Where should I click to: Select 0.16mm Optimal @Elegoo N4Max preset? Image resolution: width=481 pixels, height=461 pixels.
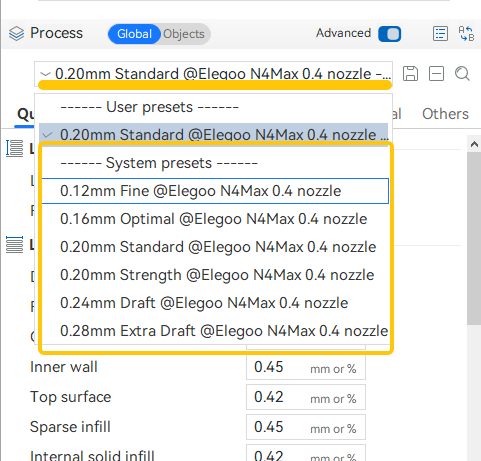pos(215,219)
